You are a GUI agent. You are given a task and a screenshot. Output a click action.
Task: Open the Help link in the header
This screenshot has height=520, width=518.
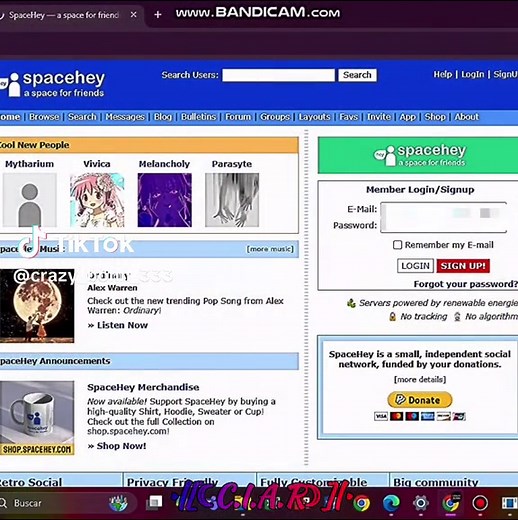click(x=443, y=74)
